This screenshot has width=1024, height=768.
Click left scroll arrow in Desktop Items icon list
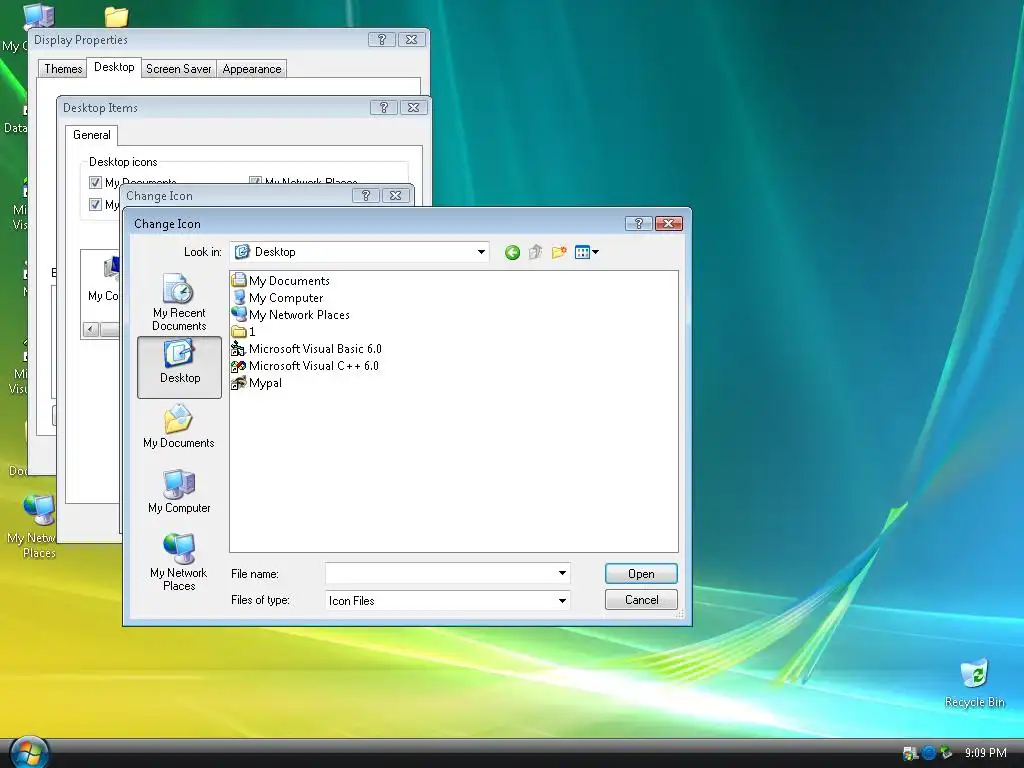click(91, 330)
